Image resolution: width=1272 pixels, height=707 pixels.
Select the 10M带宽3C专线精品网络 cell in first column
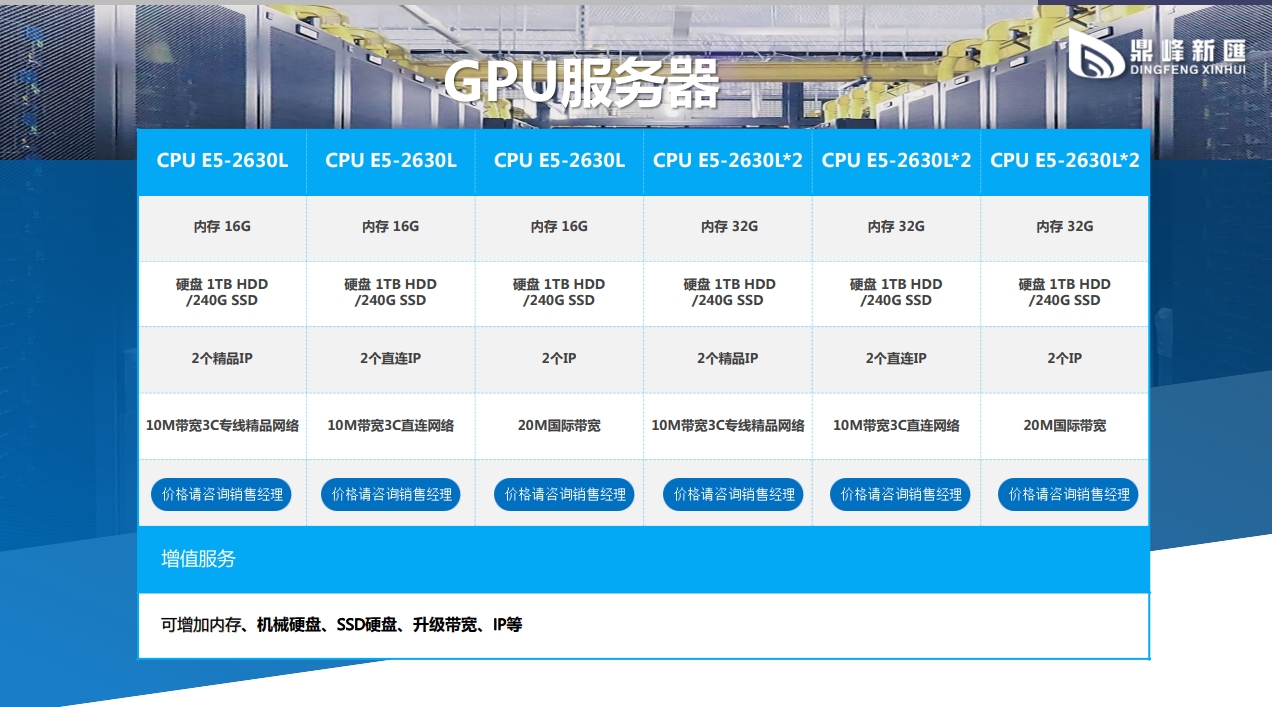coord(222,425)
